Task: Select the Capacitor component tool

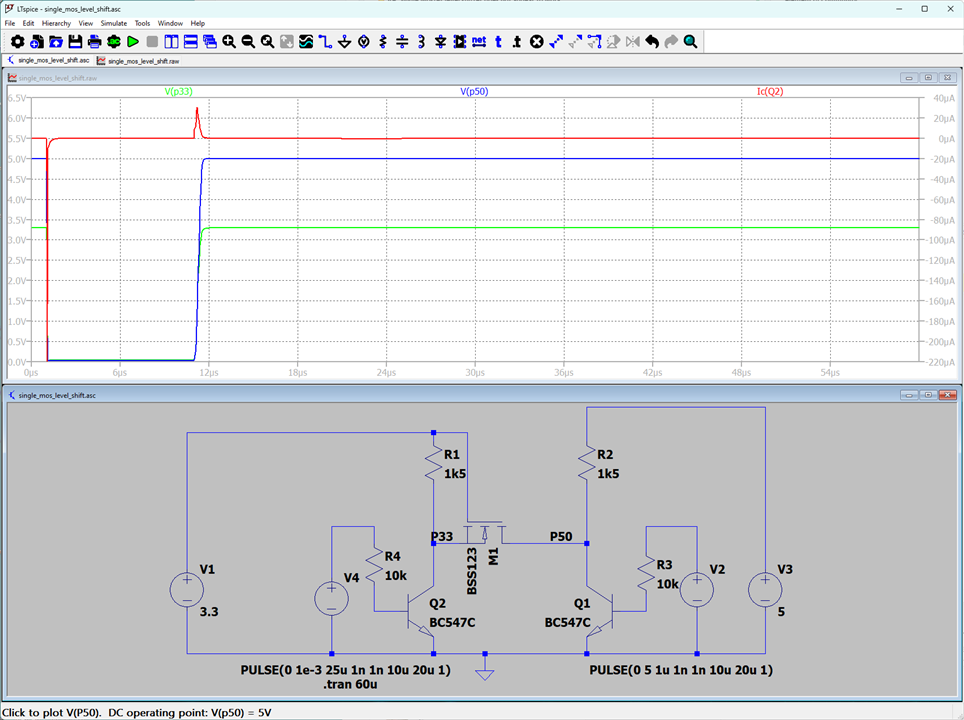Action: [x=402, y=42]
